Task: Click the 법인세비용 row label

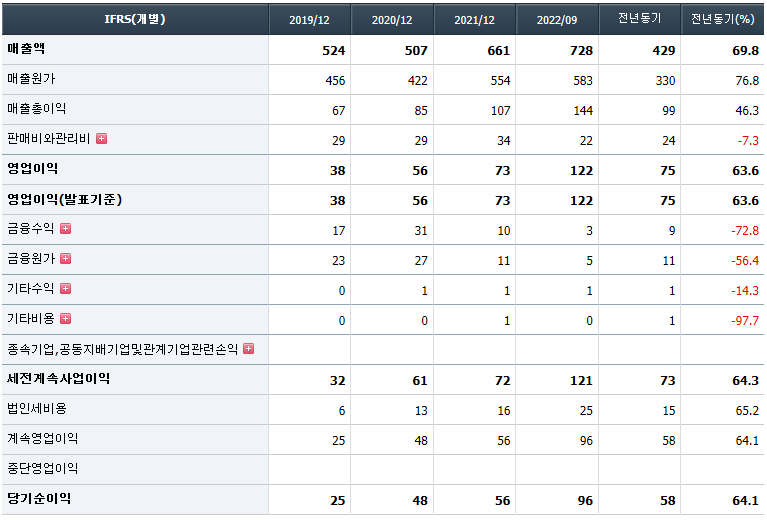Action: (x=37, y=408)
